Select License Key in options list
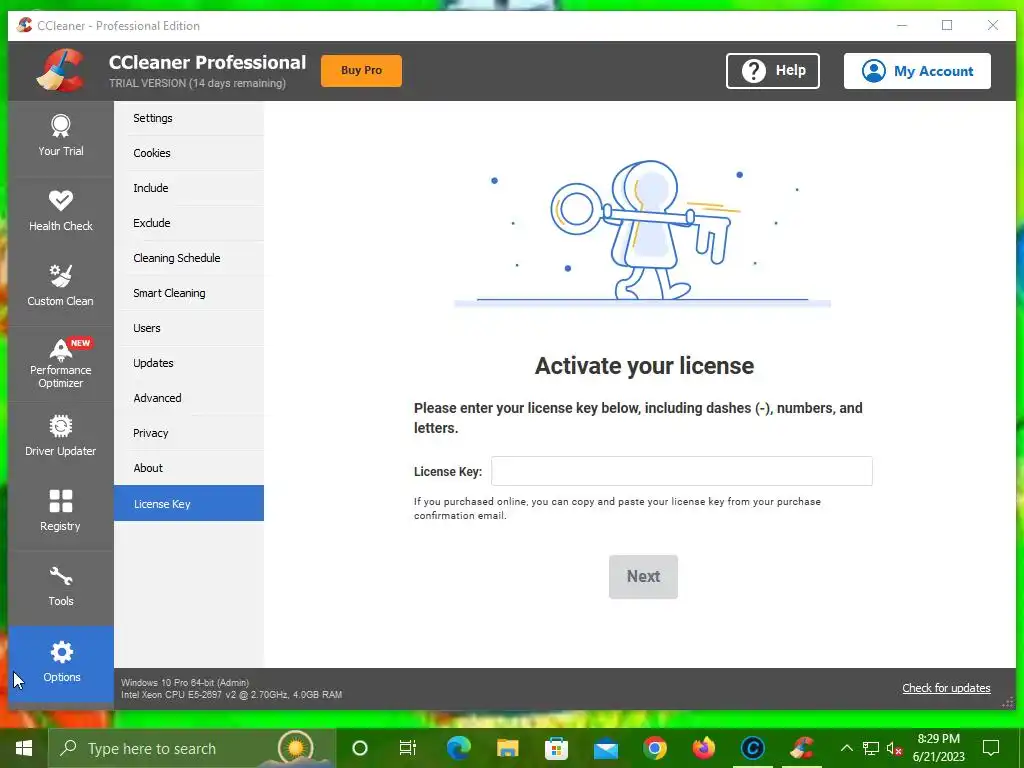 [189, 503]
